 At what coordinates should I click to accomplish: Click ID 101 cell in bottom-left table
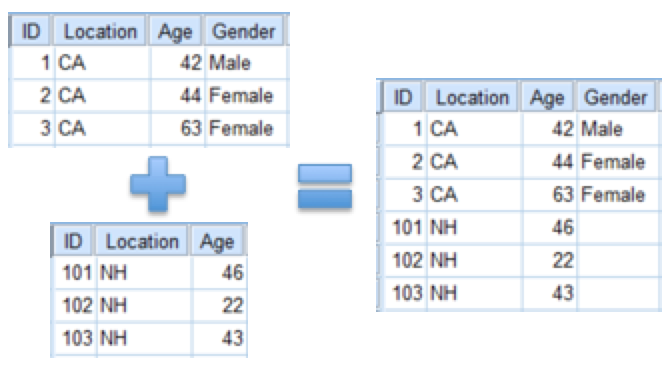75,272
